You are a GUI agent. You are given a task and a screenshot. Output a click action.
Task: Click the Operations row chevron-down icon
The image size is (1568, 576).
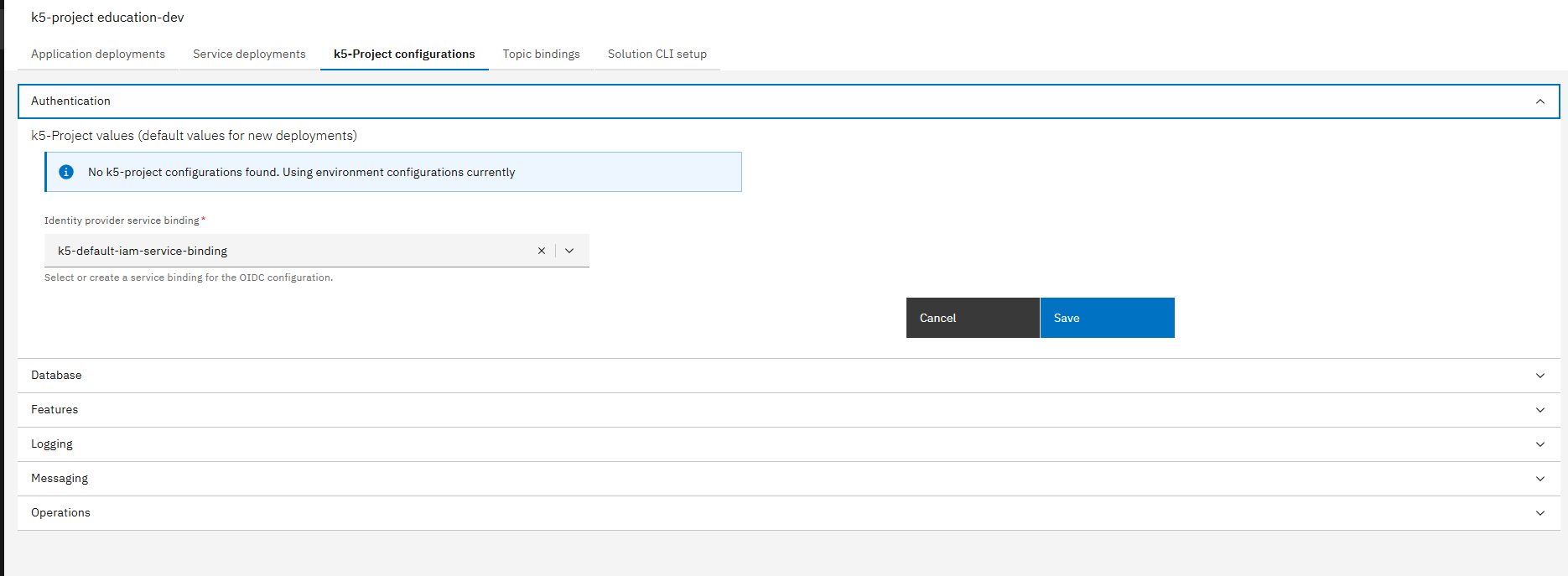point(1539,513)
